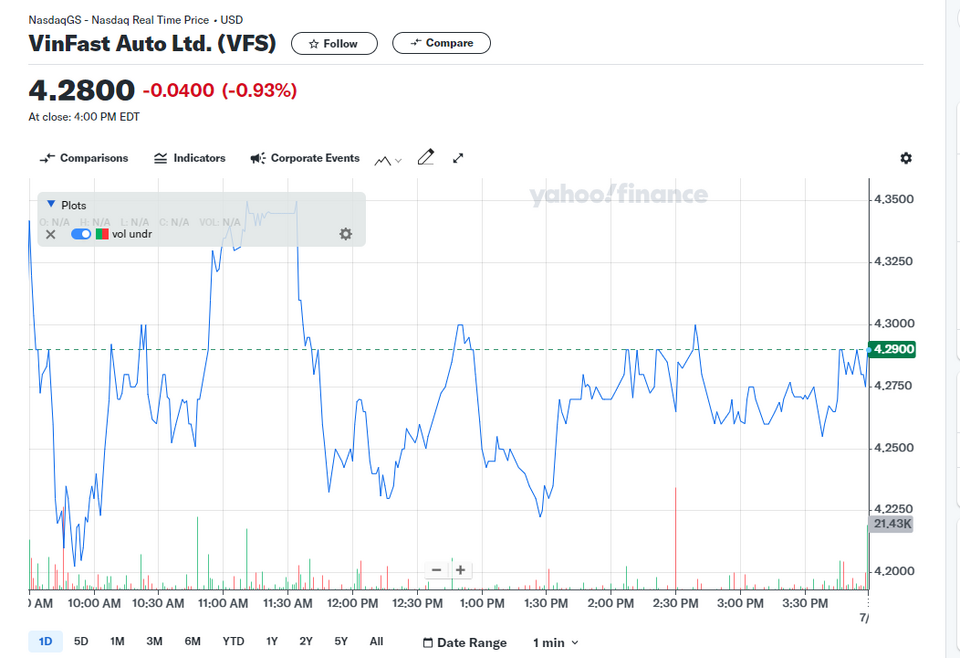Open the Indicators menu
Image resolution: width=960 pixels, height=658 pixels.
190,158
